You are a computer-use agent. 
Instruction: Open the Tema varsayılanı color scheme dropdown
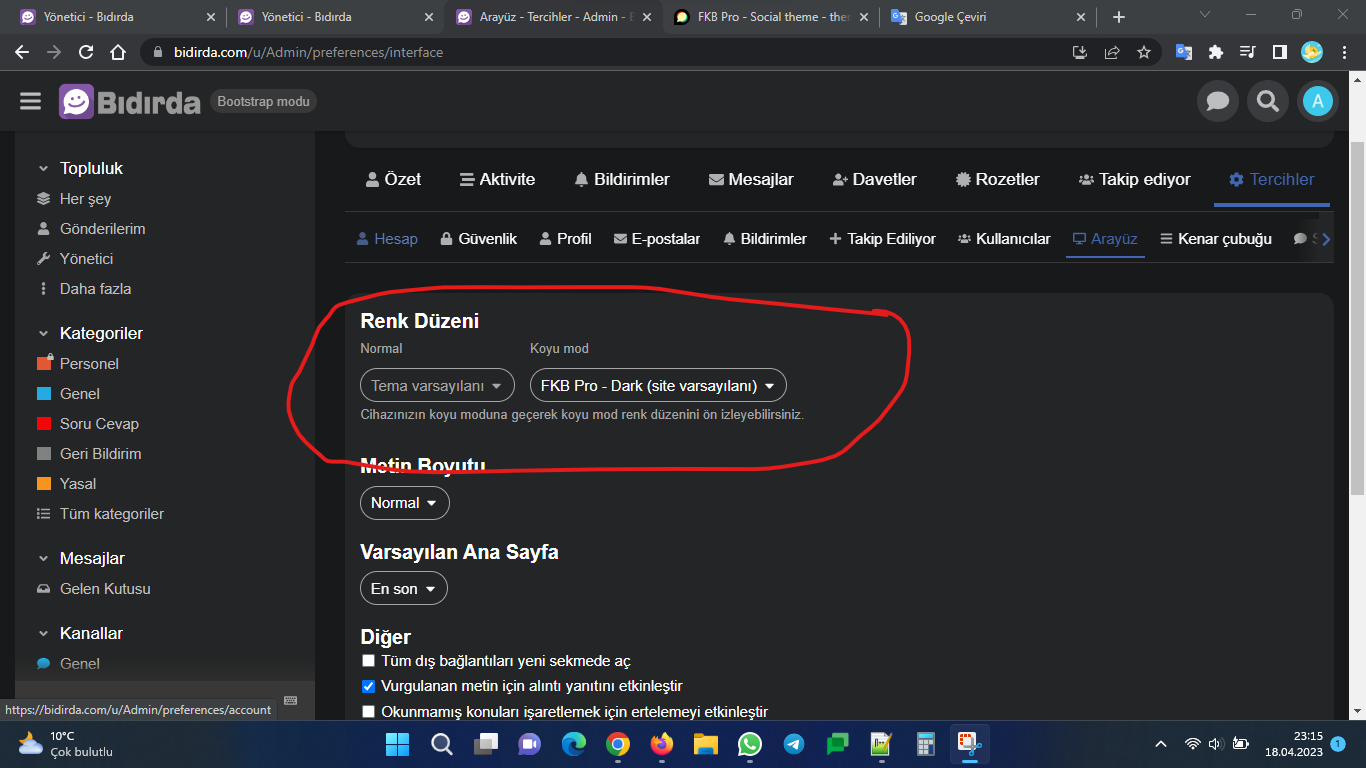437,385
